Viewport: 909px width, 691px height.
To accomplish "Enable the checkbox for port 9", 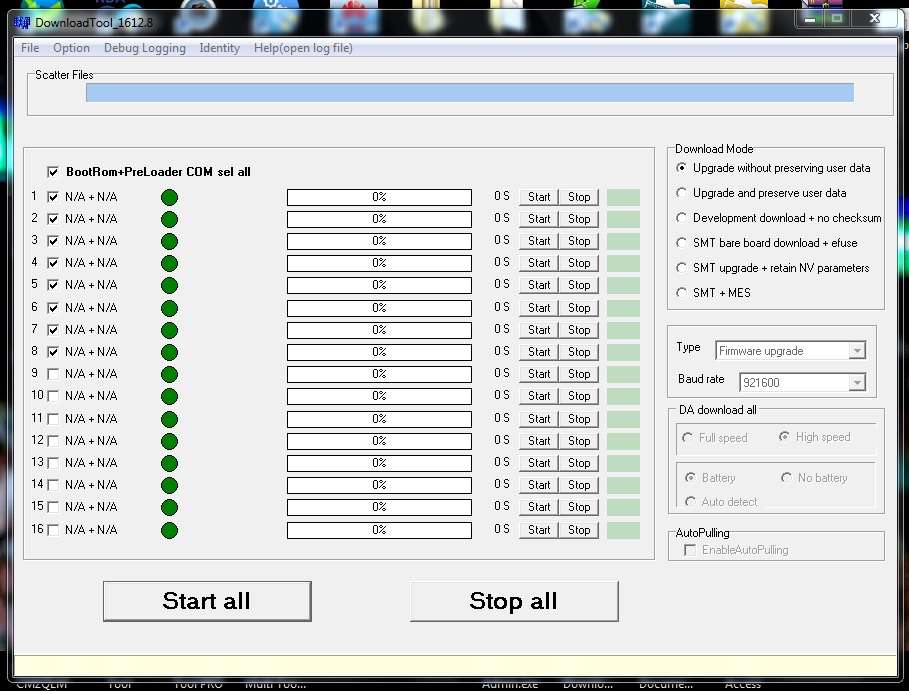I will point(53,374).
